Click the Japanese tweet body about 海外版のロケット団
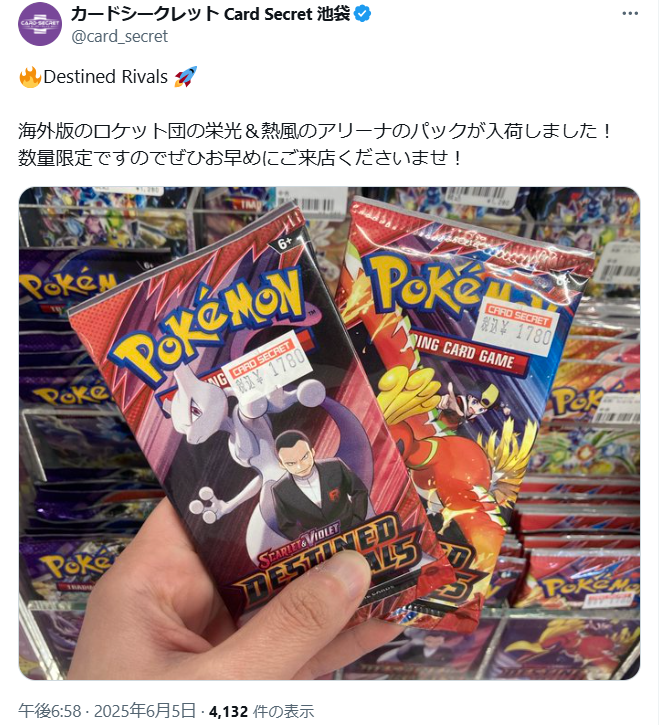 click(315, 144)
